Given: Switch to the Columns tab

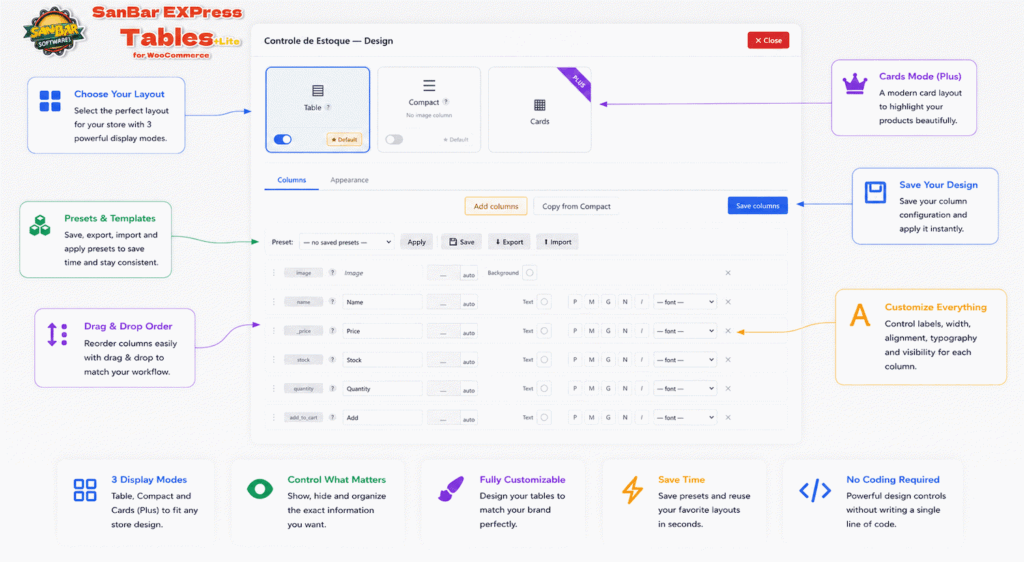Looking at the screenshot, I should click(291, 180).
